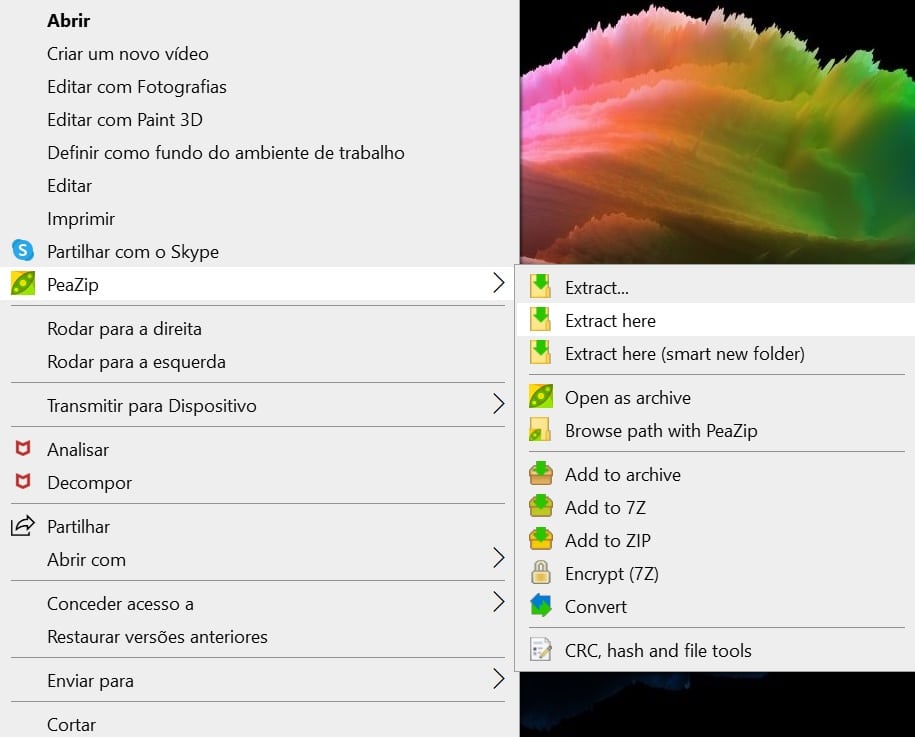Choose Open as archive
Image resolution: width=915 pixels, height=737 pixels.
(628, 397)
